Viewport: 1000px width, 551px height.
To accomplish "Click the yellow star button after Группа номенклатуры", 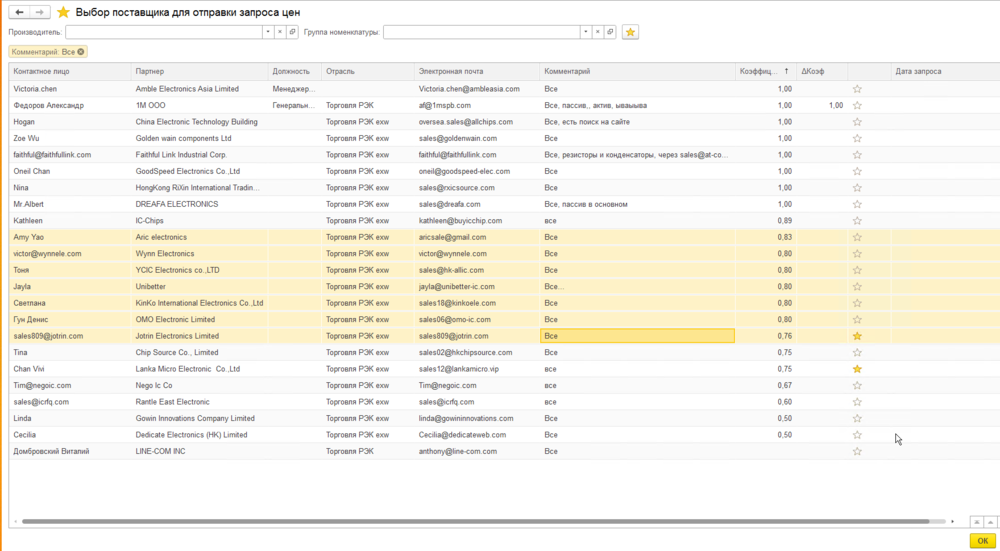I will point(630,32).
